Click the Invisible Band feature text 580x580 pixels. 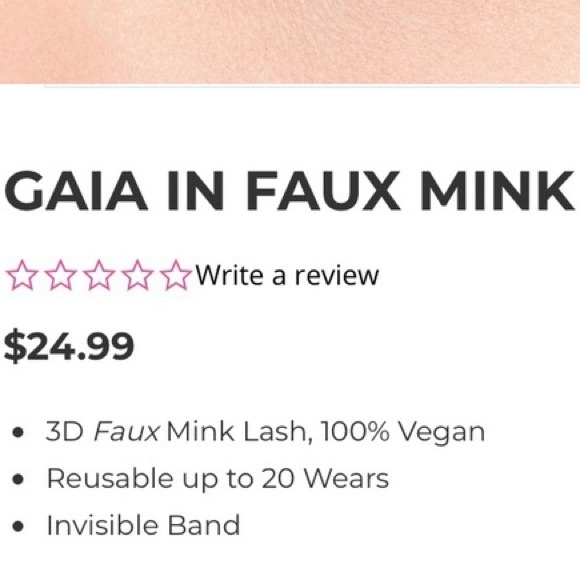[144, 525]
